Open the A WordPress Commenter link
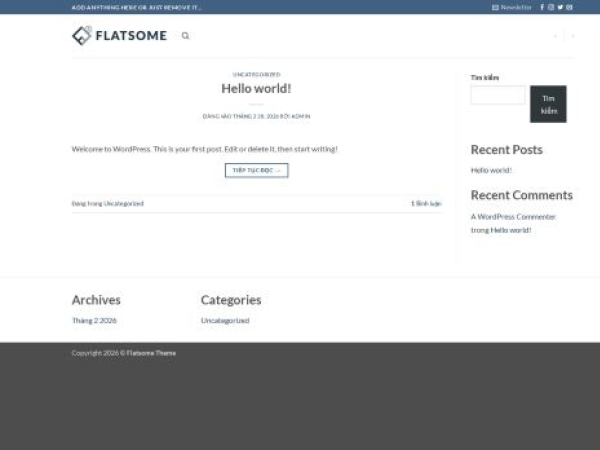 tap(513, 216)
